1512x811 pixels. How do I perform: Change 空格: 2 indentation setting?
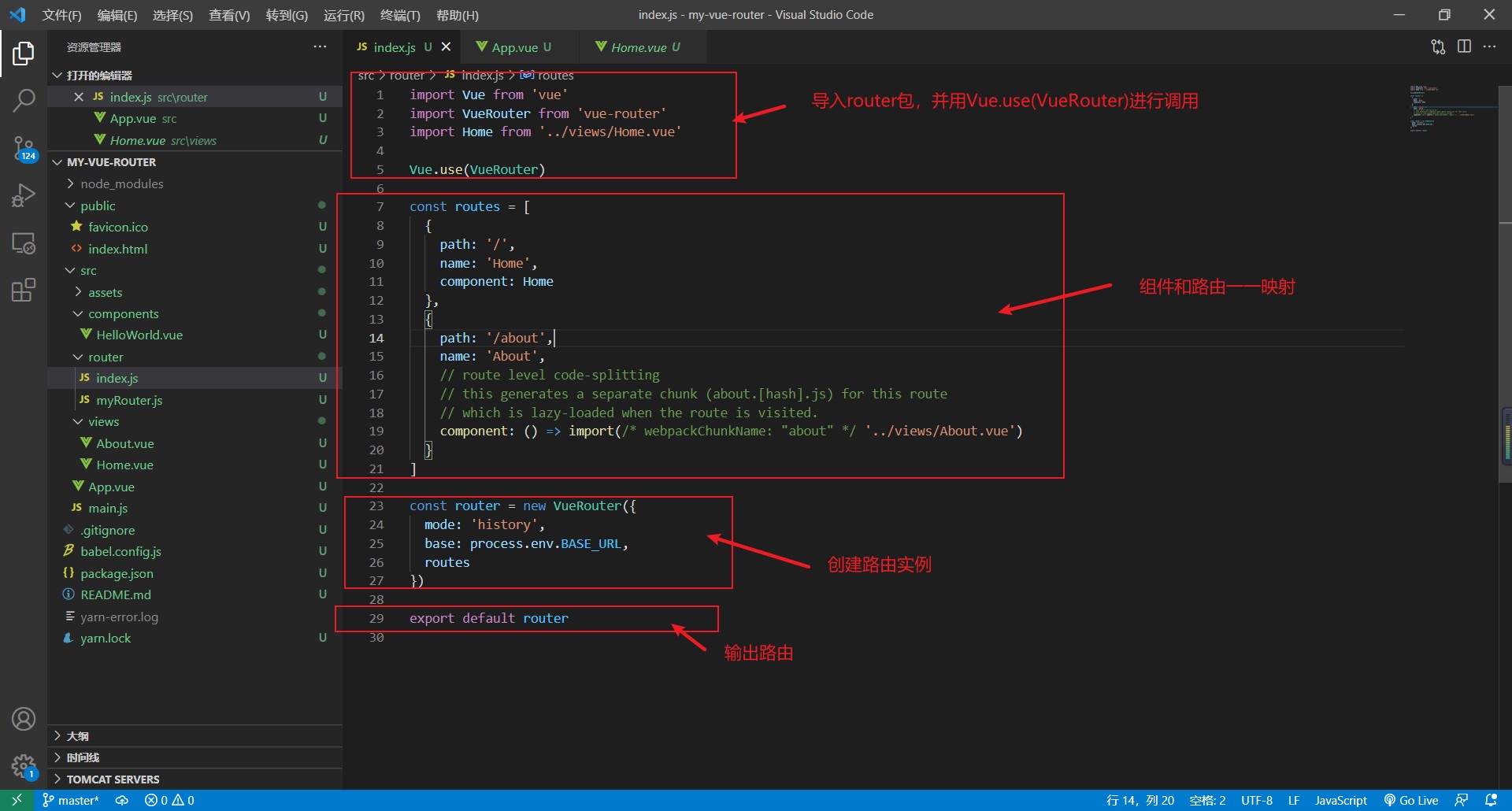(1206, 800)
